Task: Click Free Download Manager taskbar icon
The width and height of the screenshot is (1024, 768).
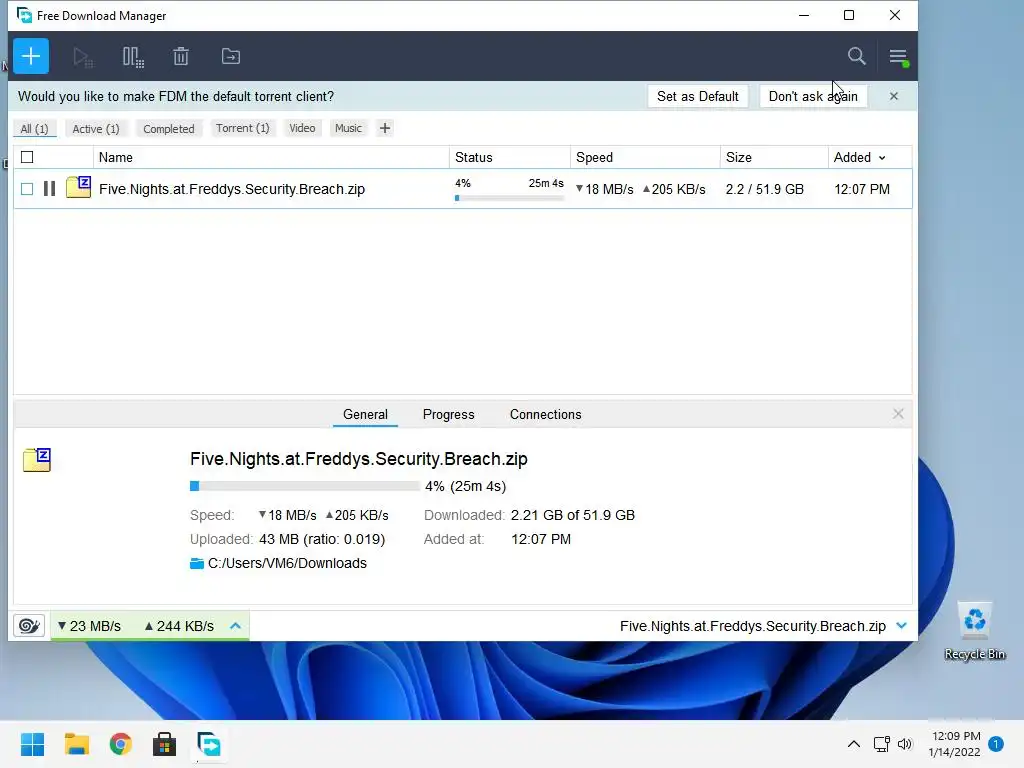Action: pyautogui.click(x=209, y=744)
